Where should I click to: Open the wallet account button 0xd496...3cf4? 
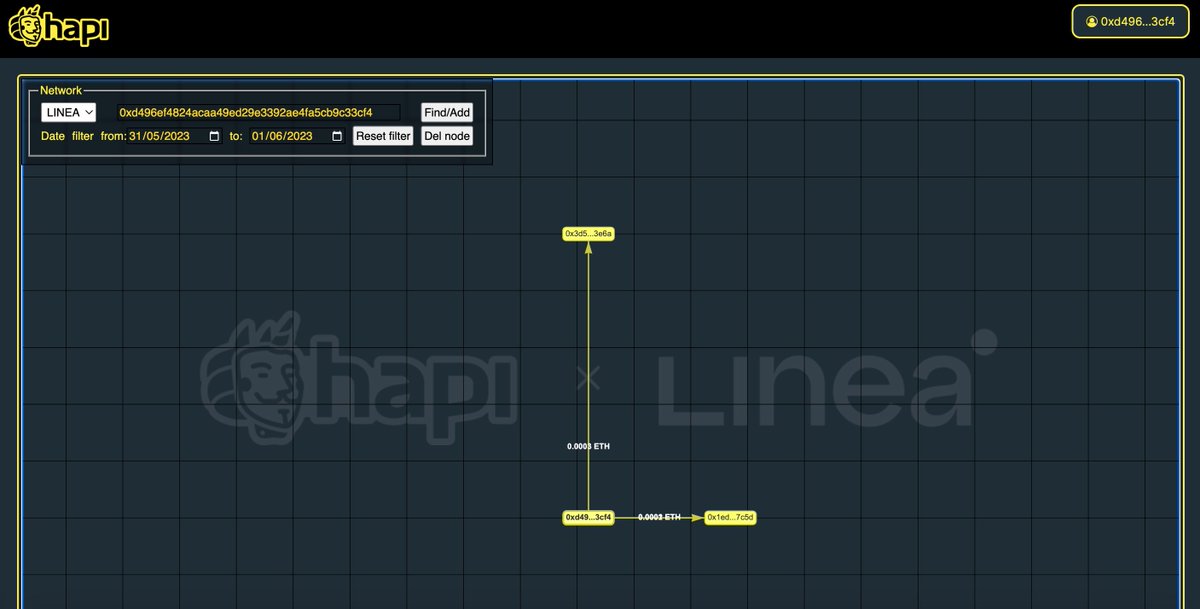click(1130, 21)
